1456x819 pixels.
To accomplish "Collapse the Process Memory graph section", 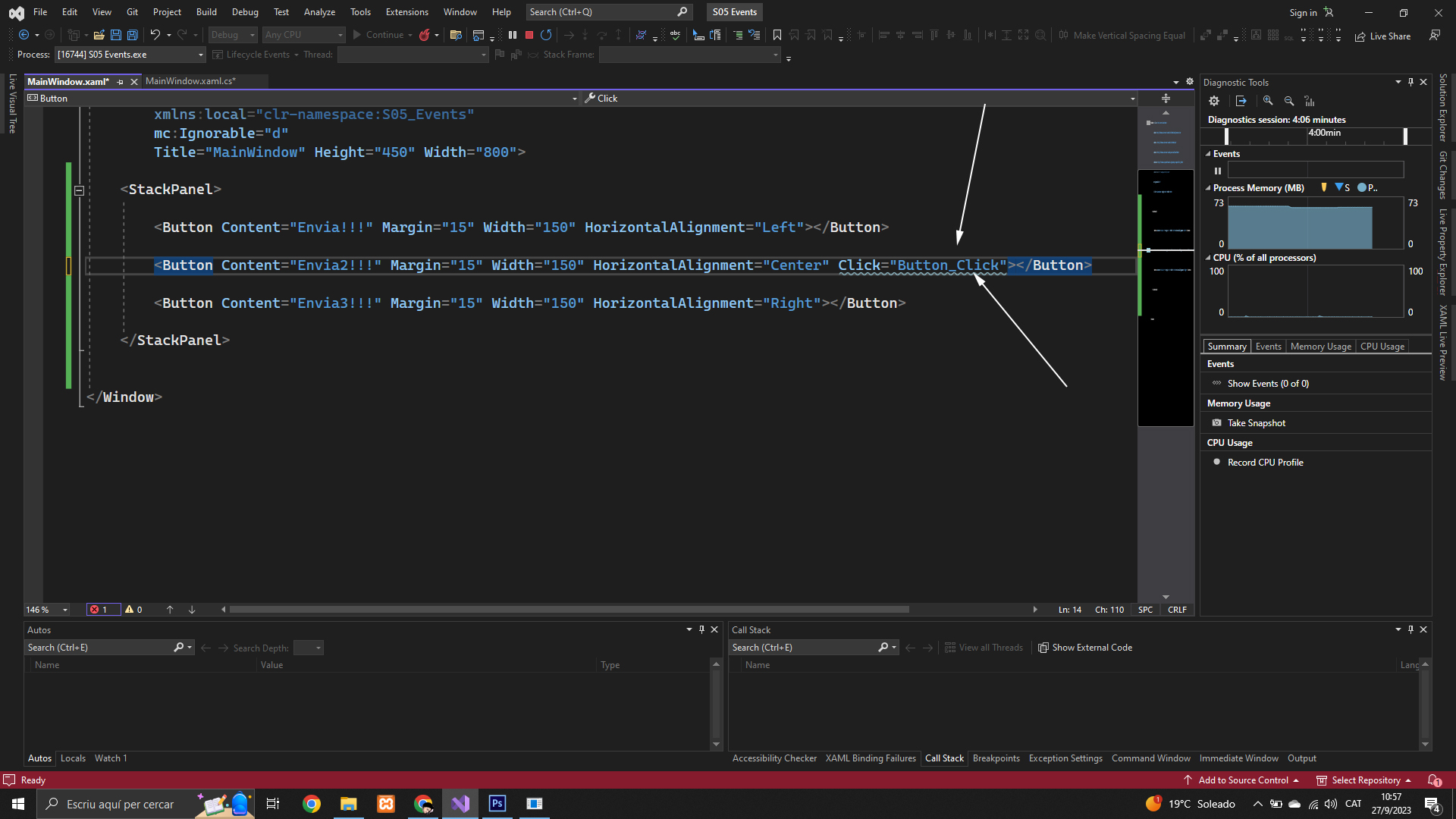I will 1208,188.
